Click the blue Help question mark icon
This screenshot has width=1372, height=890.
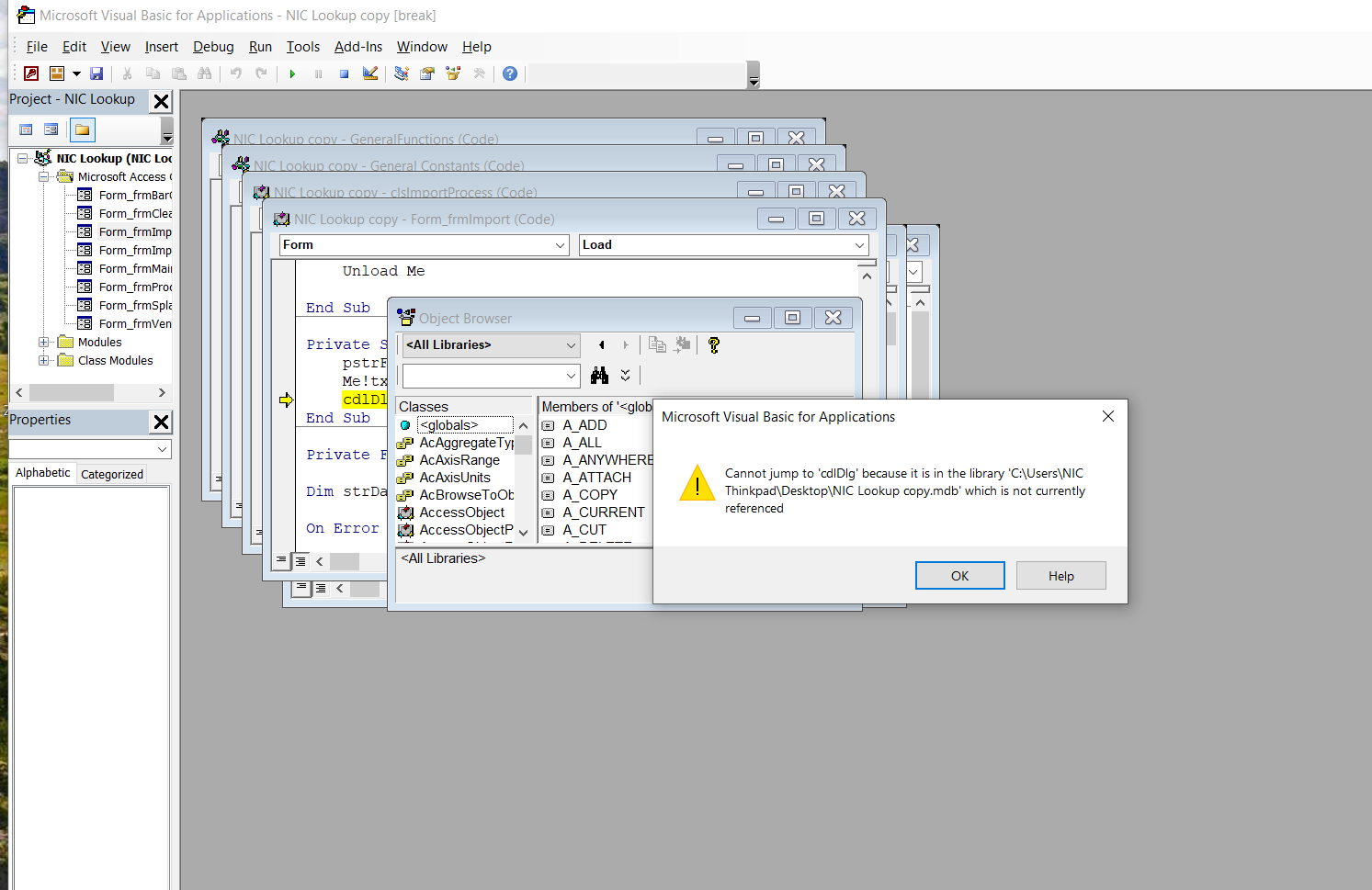(510, 73)
